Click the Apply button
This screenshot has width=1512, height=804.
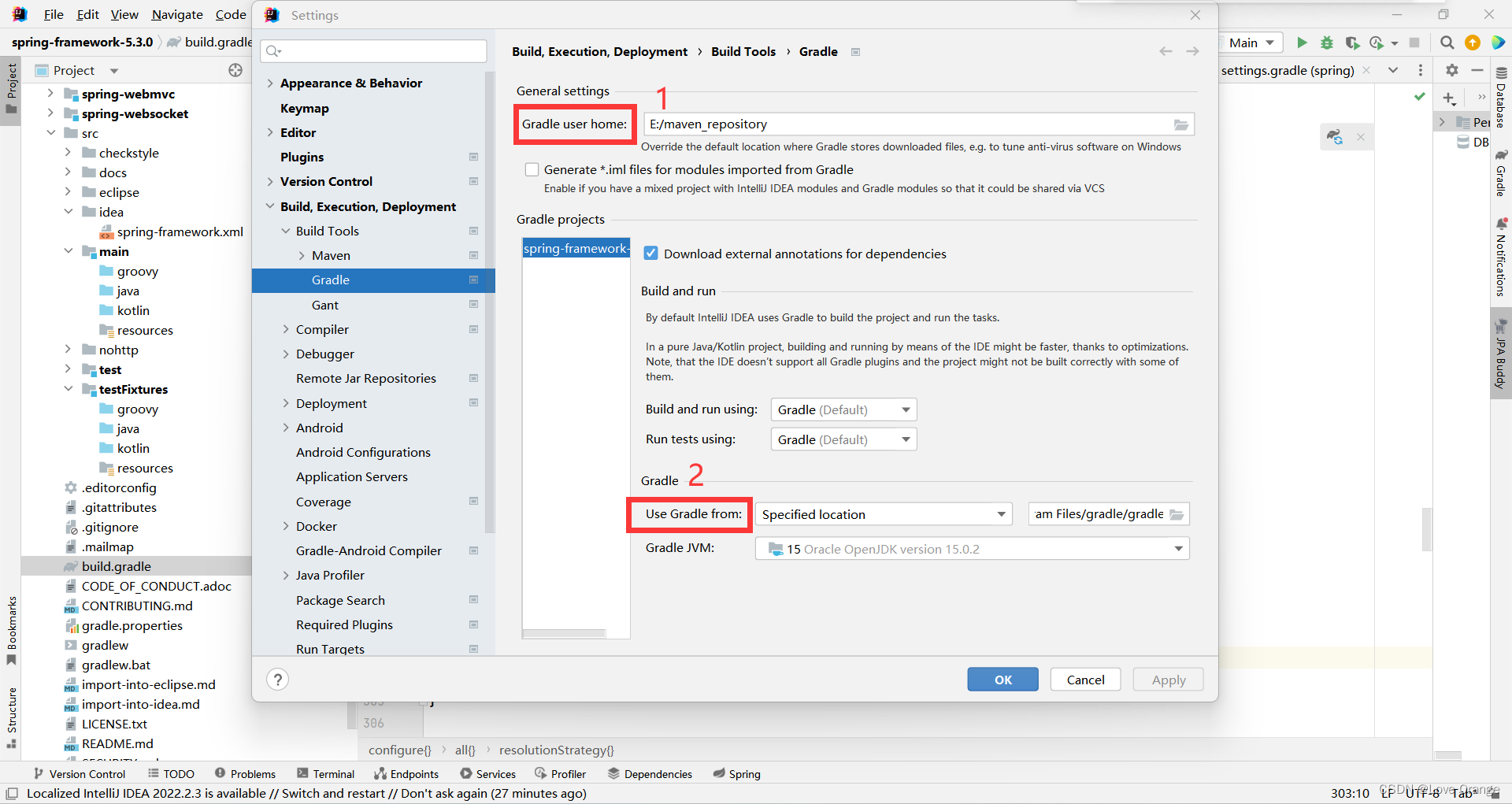coord(1168,680)
